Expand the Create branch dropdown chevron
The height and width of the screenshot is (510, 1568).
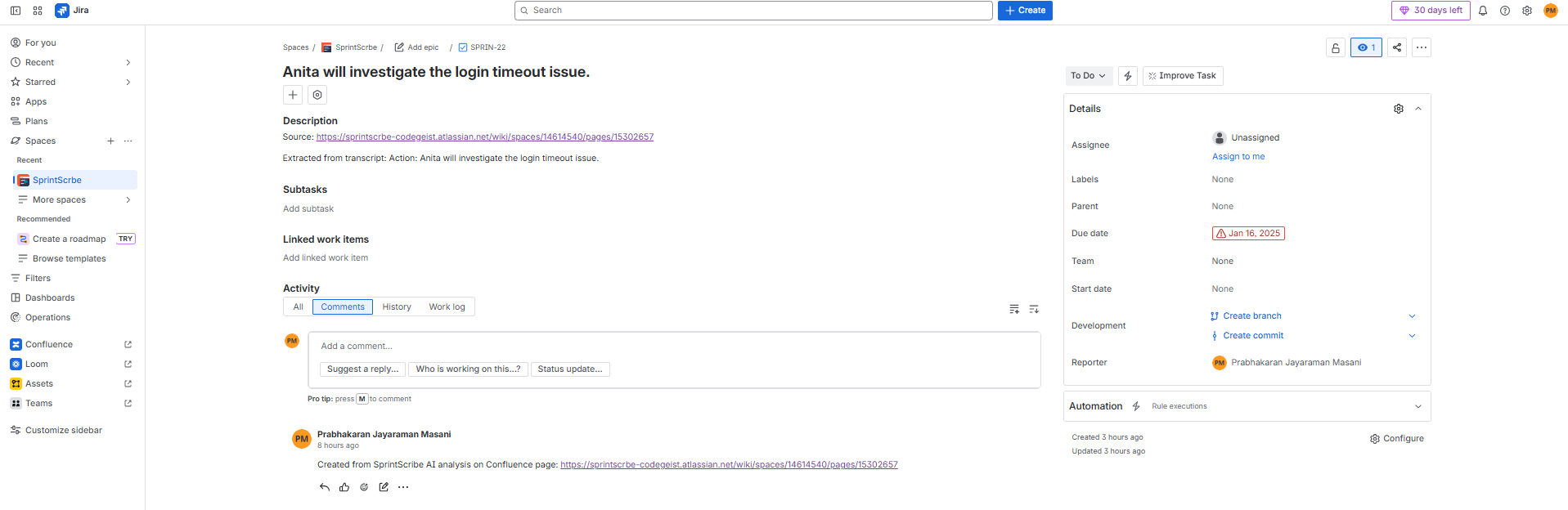click(1412, 316)
